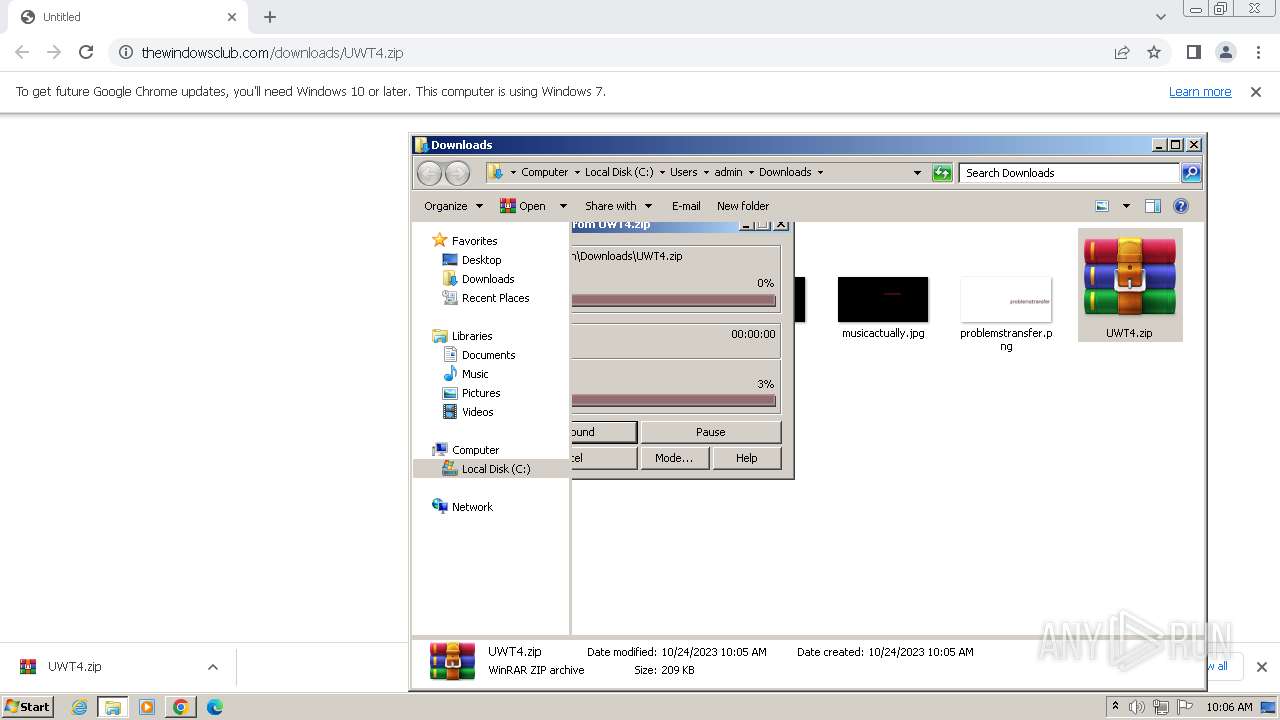Image resolution: width=1280 pixels, height=720 pixels.
Task: Select Local Disk (C:) in the navigation pane
Action: point(495,469)
